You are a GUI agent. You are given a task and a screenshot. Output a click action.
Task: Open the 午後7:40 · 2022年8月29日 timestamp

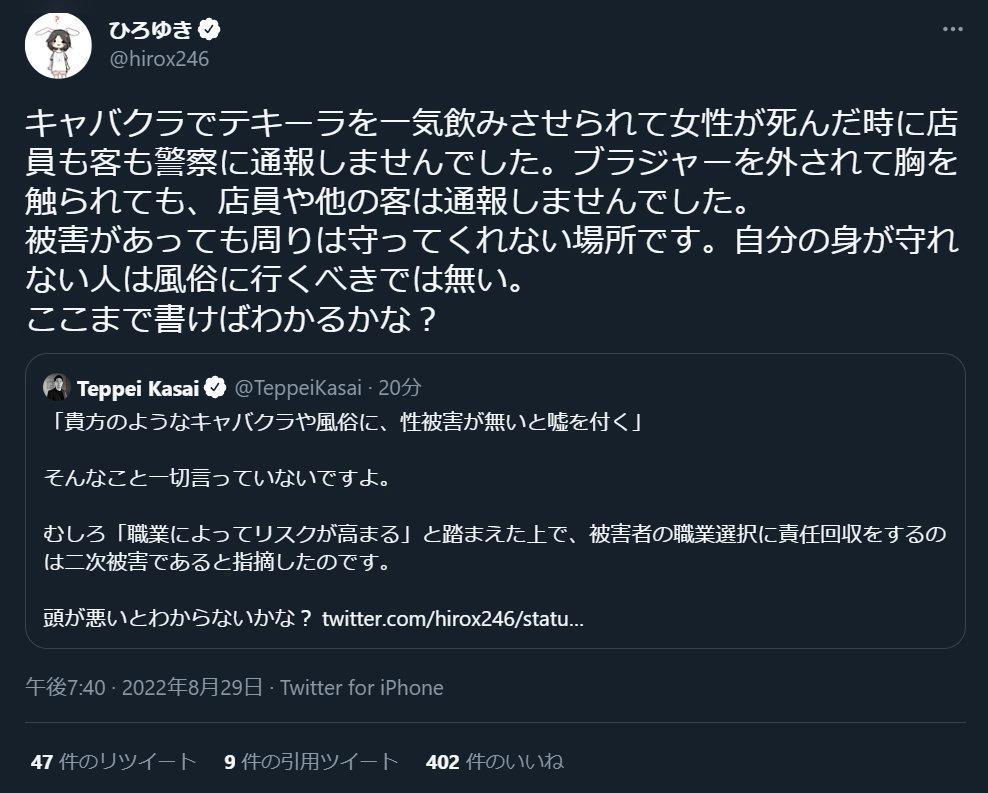tap(144, 687)
